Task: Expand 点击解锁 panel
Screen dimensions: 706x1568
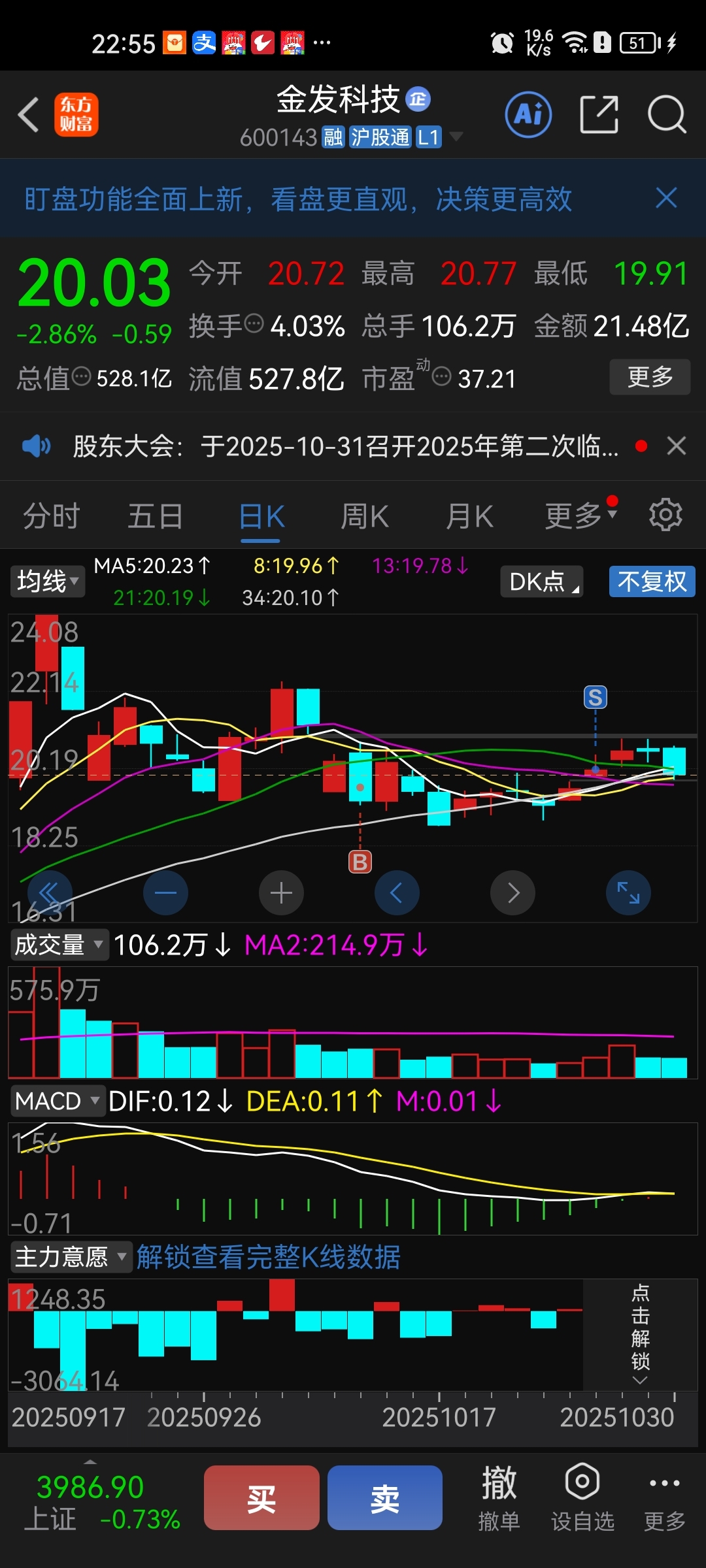Action: [640, 1334]
